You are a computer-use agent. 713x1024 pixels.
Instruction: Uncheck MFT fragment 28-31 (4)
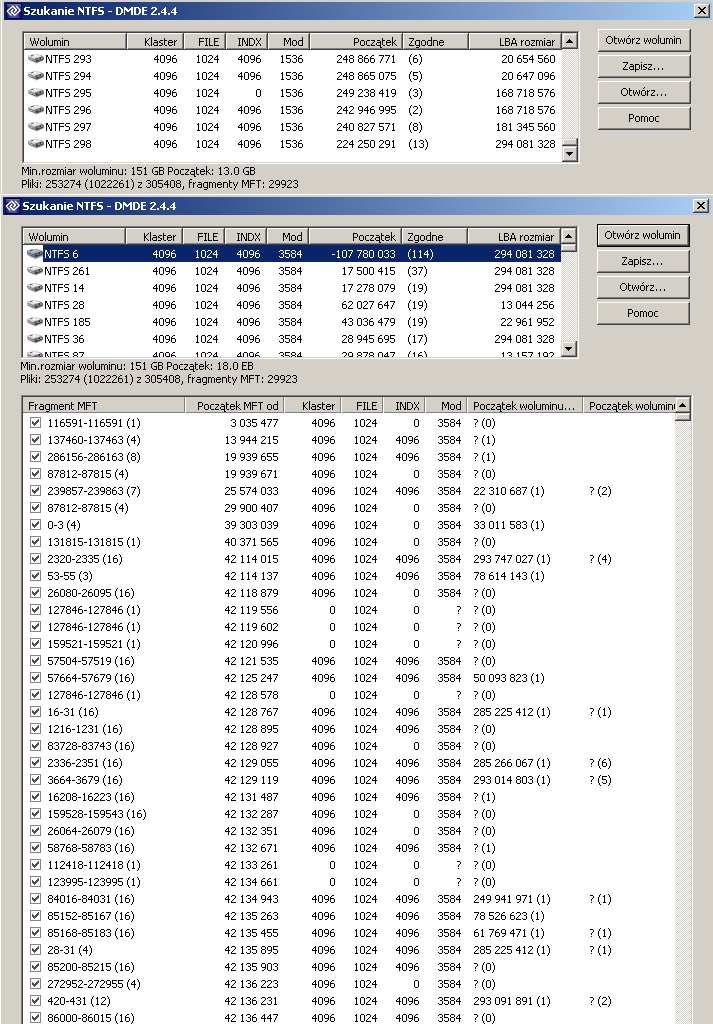pos(35,950)
